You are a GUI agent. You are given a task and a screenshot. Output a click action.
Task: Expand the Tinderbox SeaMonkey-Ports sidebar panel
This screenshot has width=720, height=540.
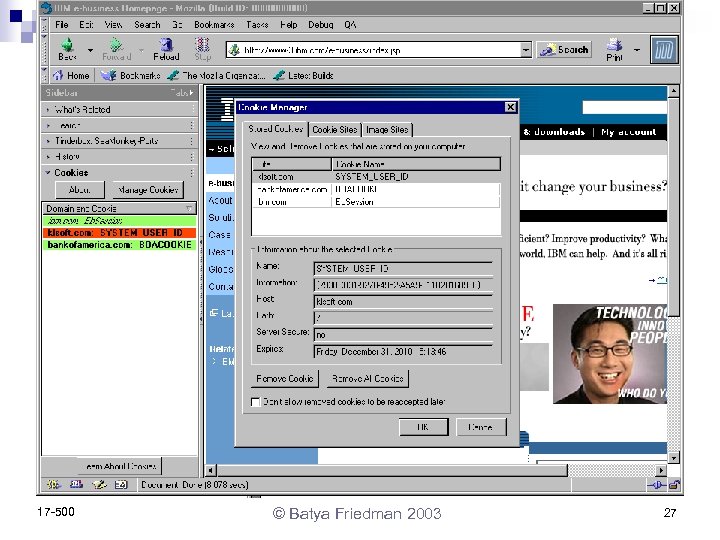(118, 141)
